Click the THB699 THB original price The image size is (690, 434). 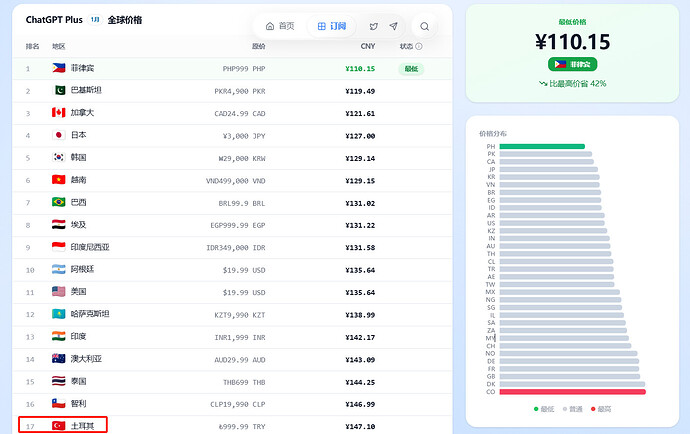pos(244,383)
